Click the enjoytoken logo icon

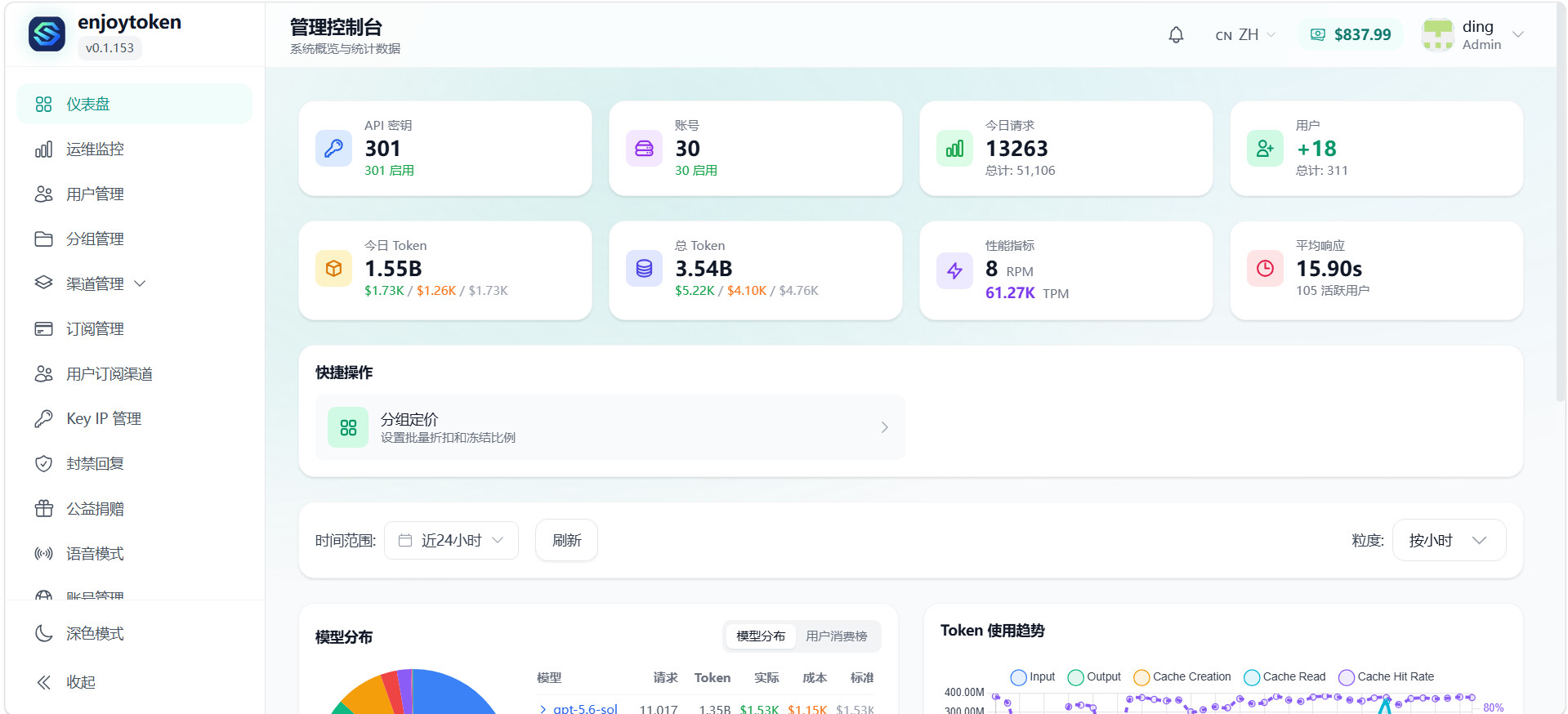click(47, 34)
